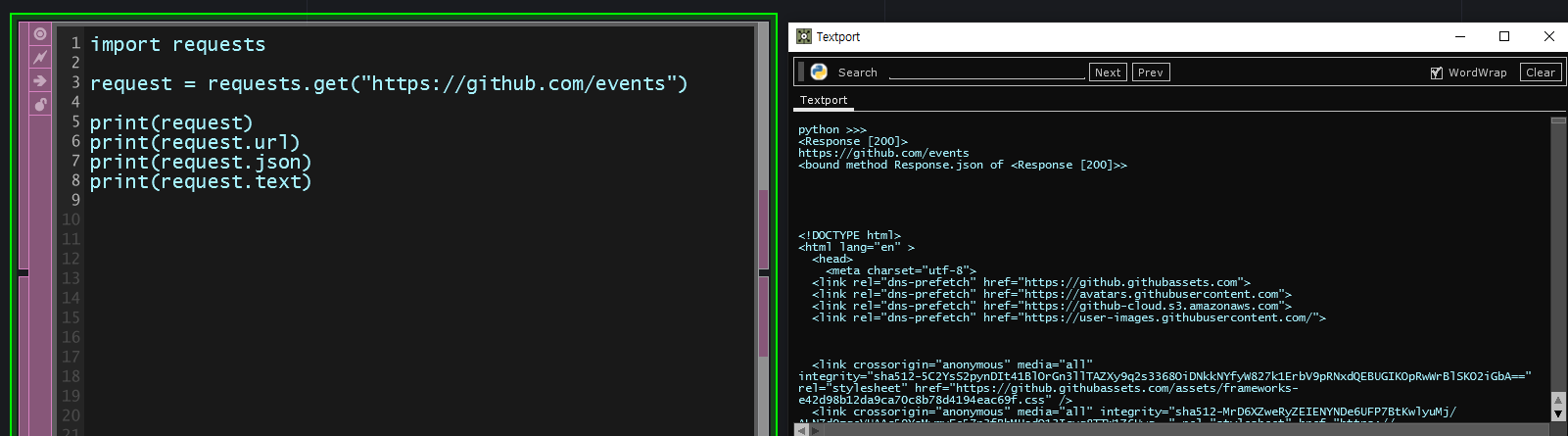Image resolution: width=1568 pixels, height=436 pixels.
Task: Click the user-images.githubusercontent.com dns-prefetch line
Action: 1069,317
